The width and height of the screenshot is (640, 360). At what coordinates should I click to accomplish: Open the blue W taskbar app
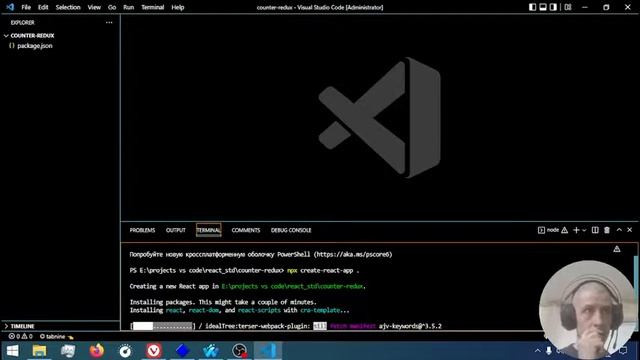[x=211, y=351]
